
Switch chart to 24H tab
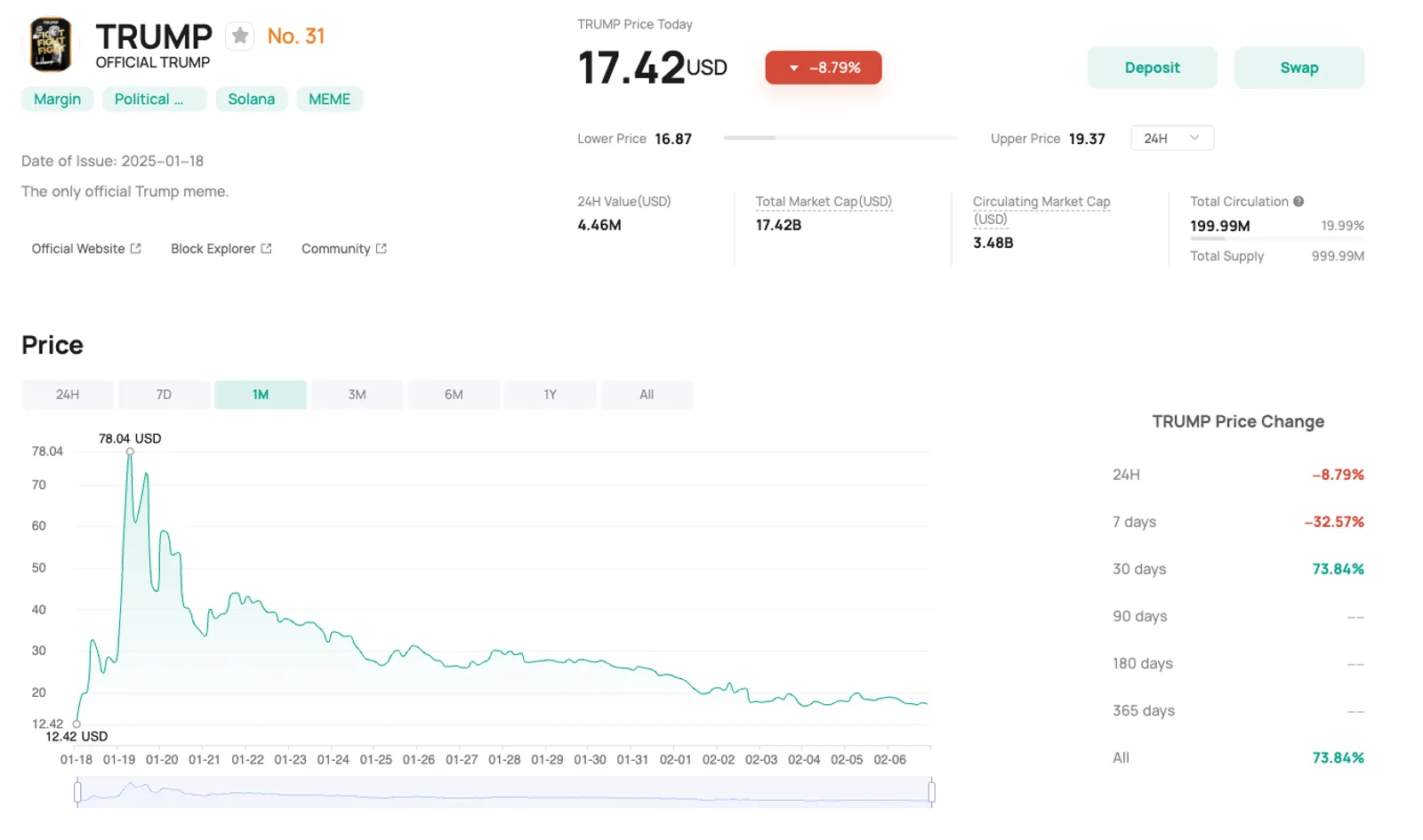click(x=68, y=395)
